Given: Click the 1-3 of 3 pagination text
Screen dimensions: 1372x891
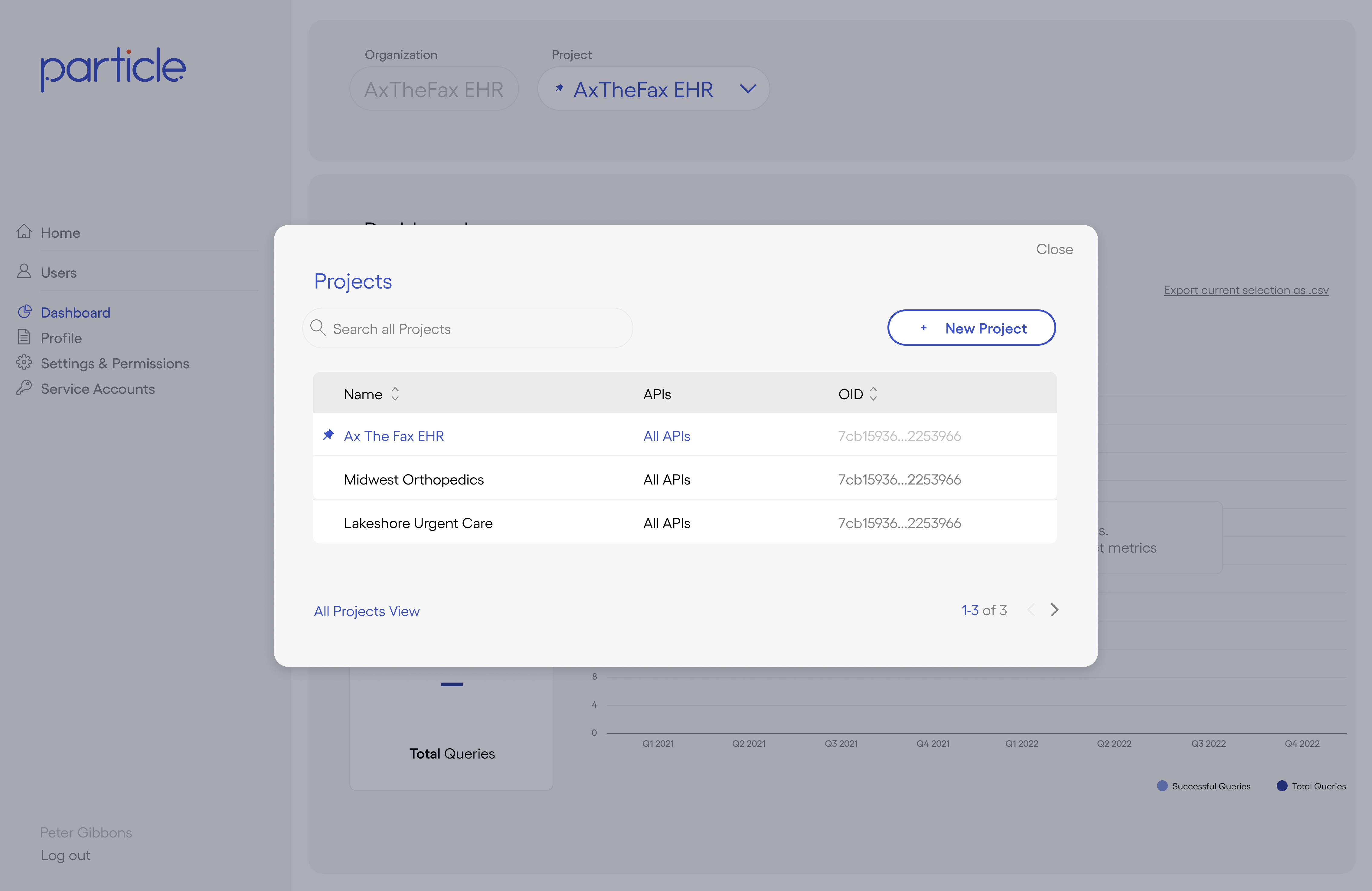Looking at the screenshot, I should [x=984, y=610].
